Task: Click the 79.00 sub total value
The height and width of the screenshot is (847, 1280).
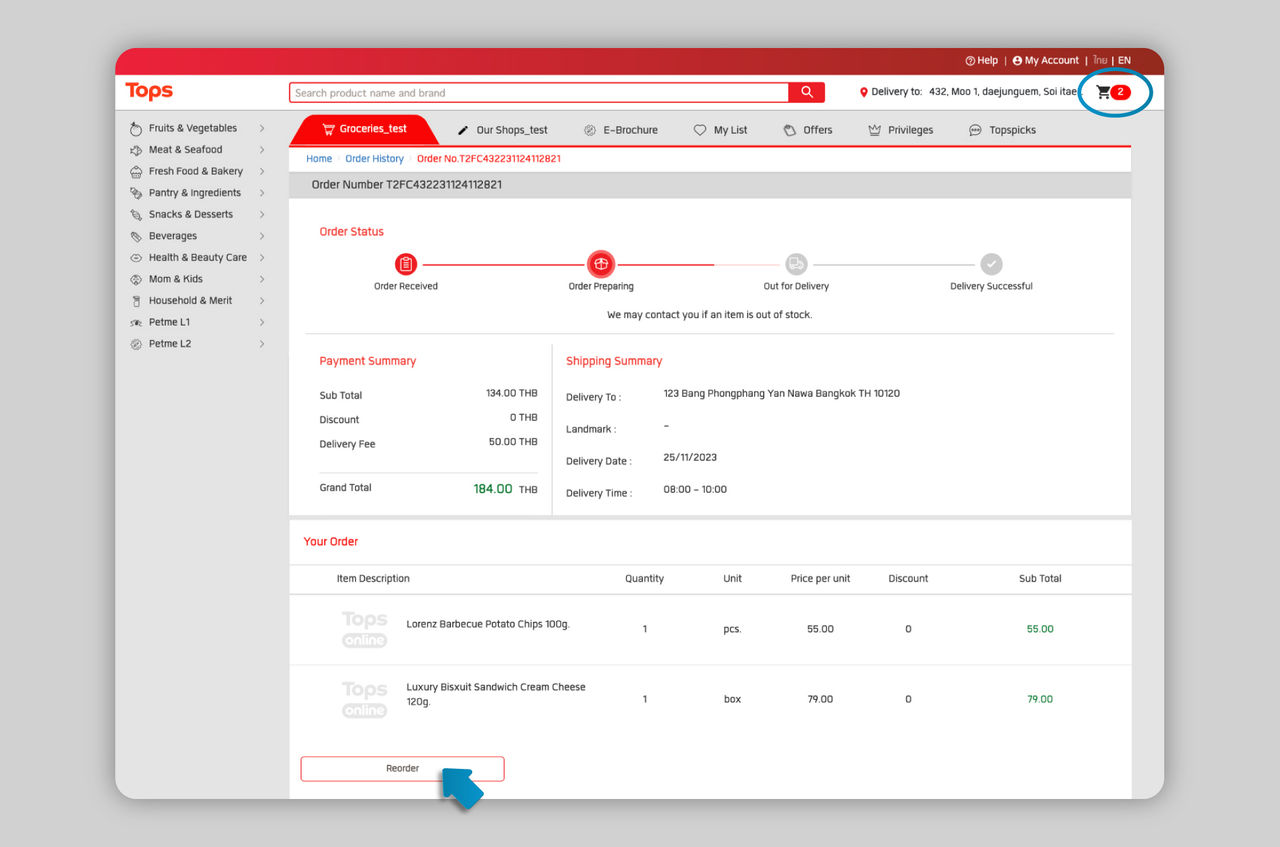Action: 1040,699
